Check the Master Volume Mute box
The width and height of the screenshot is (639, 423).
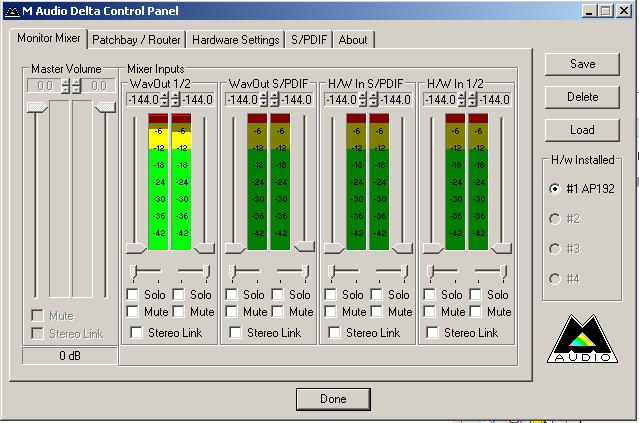point(37,315)
